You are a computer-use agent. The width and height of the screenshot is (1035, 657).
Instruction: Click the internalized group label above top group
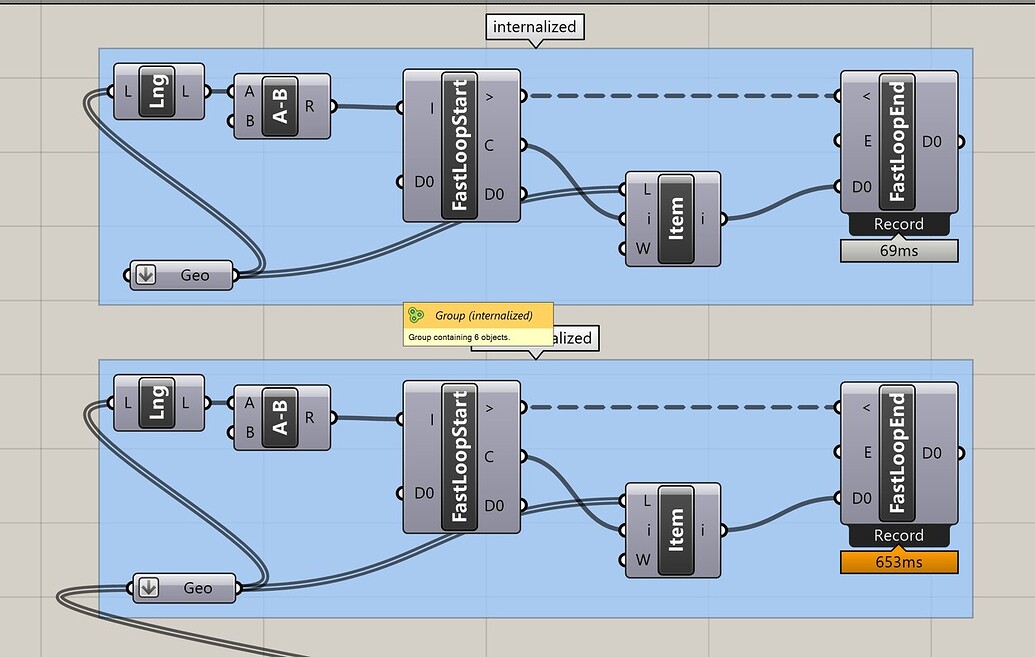[x=534, y=27]
